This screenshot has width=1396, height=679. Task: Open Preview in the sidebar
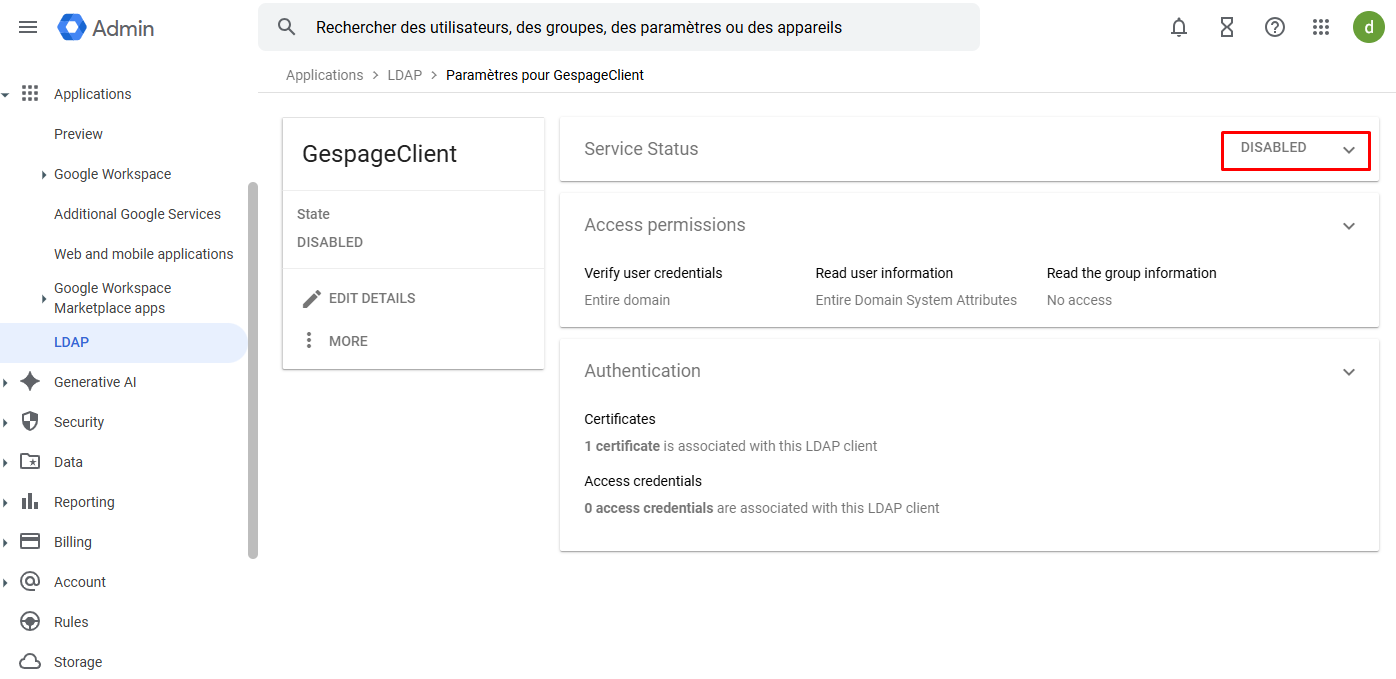pyautogui.click(x=78, y=134)
